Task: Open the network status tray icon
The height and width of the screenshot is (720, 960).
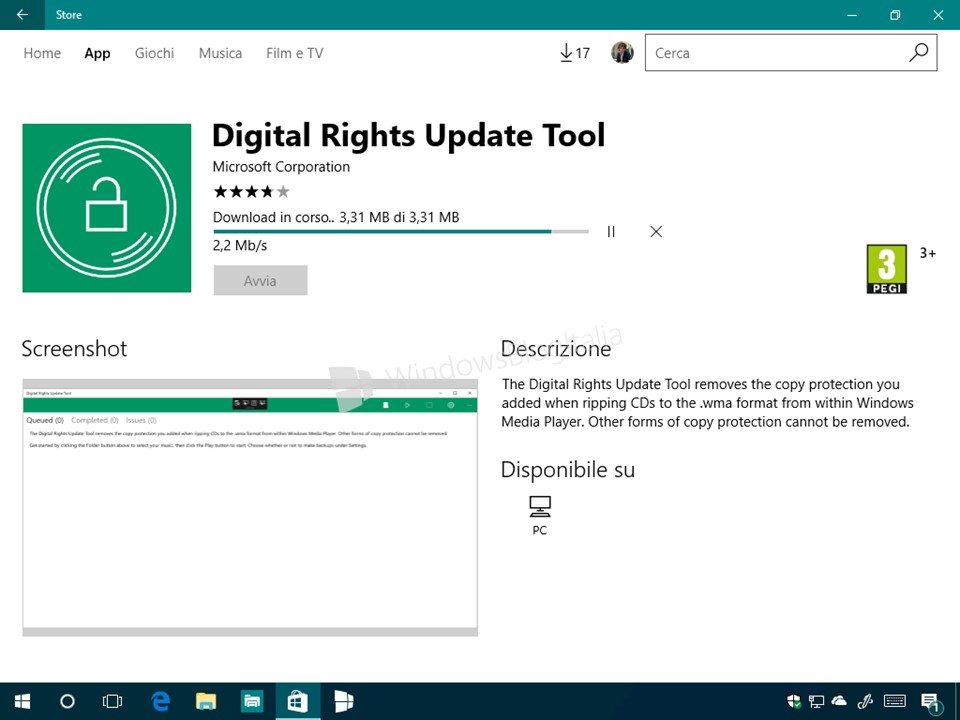Action: pos(816,701)
